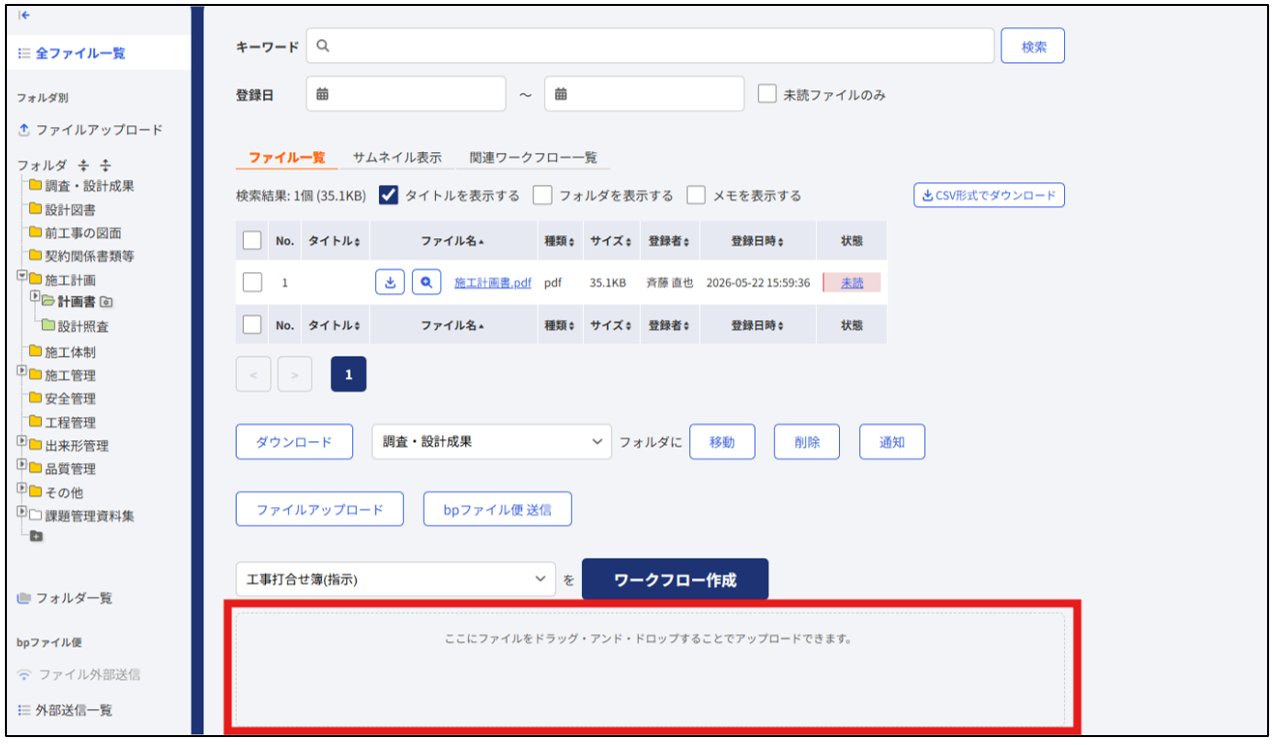Switch to the サムネイル表示 tab

397,158
